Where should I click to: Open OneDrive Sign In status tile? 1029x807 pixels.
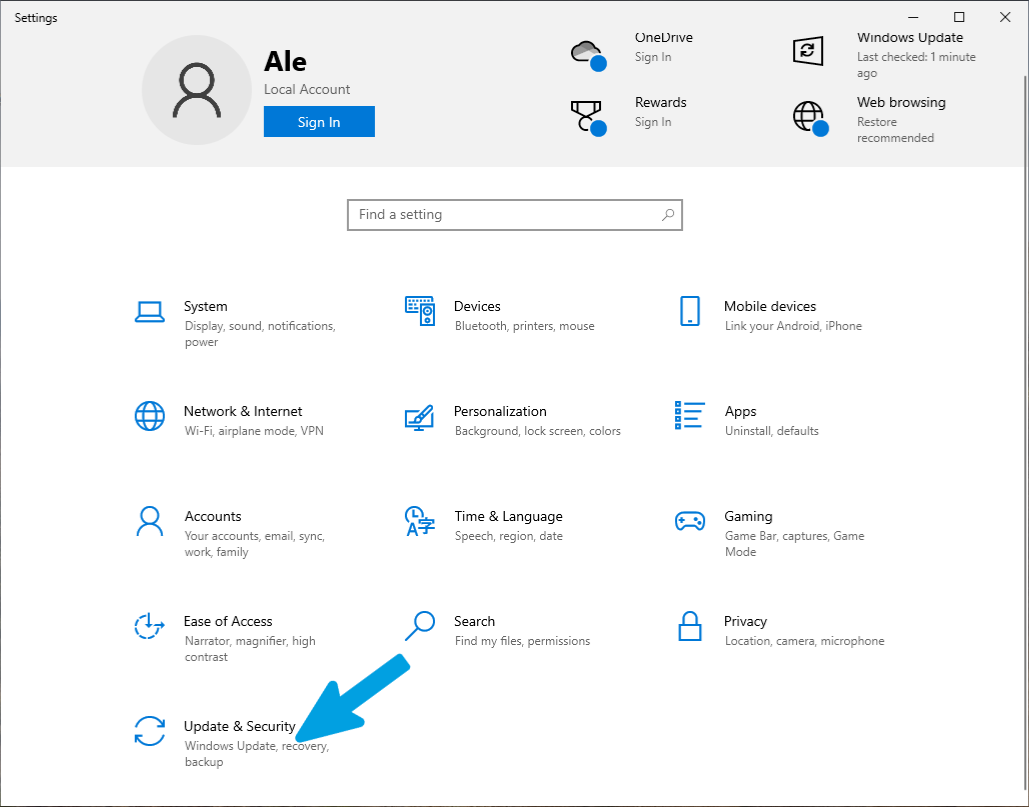tap(631, 51)
